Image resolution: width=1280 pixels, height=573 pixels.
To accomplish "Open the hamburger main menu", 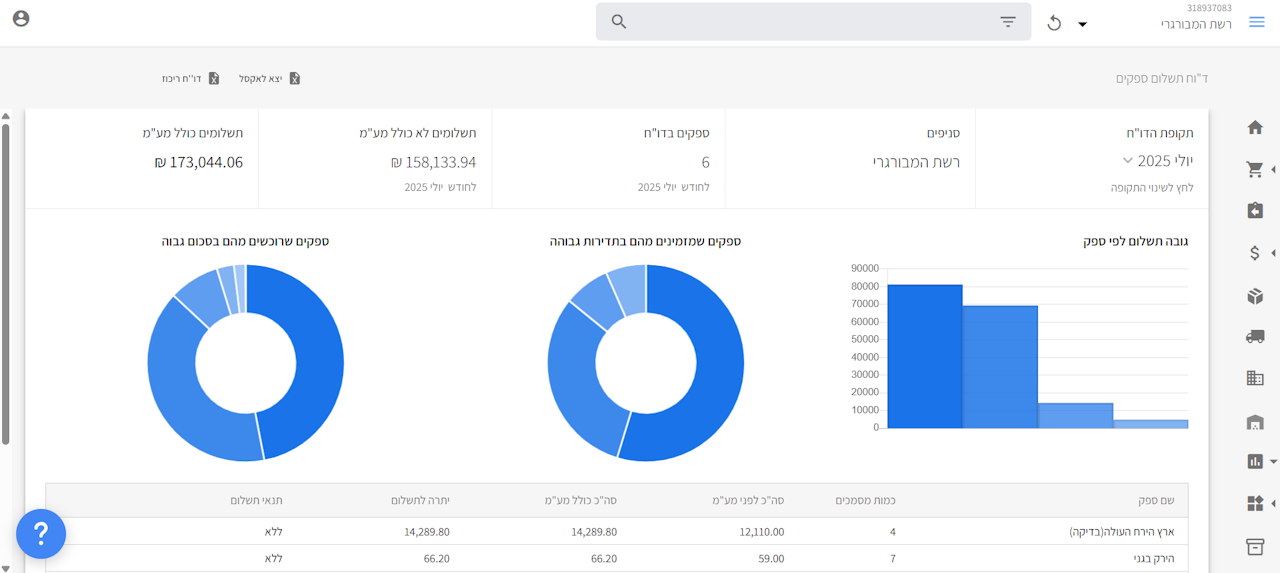I will click(1257, 22).
